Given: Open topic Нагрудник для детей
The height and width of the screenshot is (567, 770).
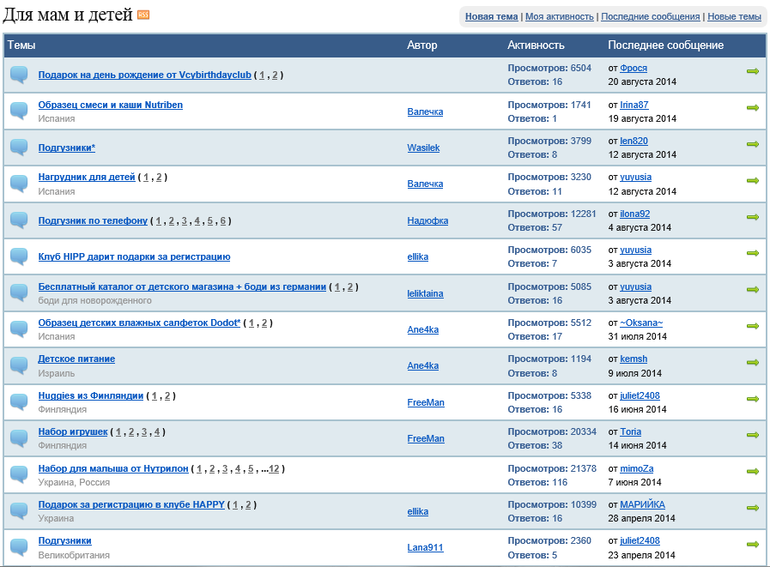Looking at the screenshot, I should pos(87,177).
